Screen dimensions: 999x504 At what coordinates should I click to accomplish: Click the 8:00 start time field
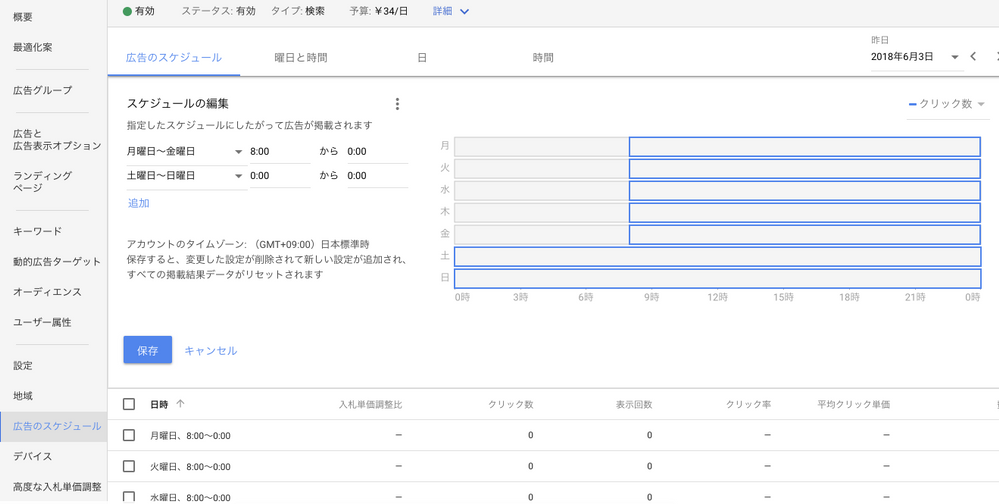(x=280, y=152)
